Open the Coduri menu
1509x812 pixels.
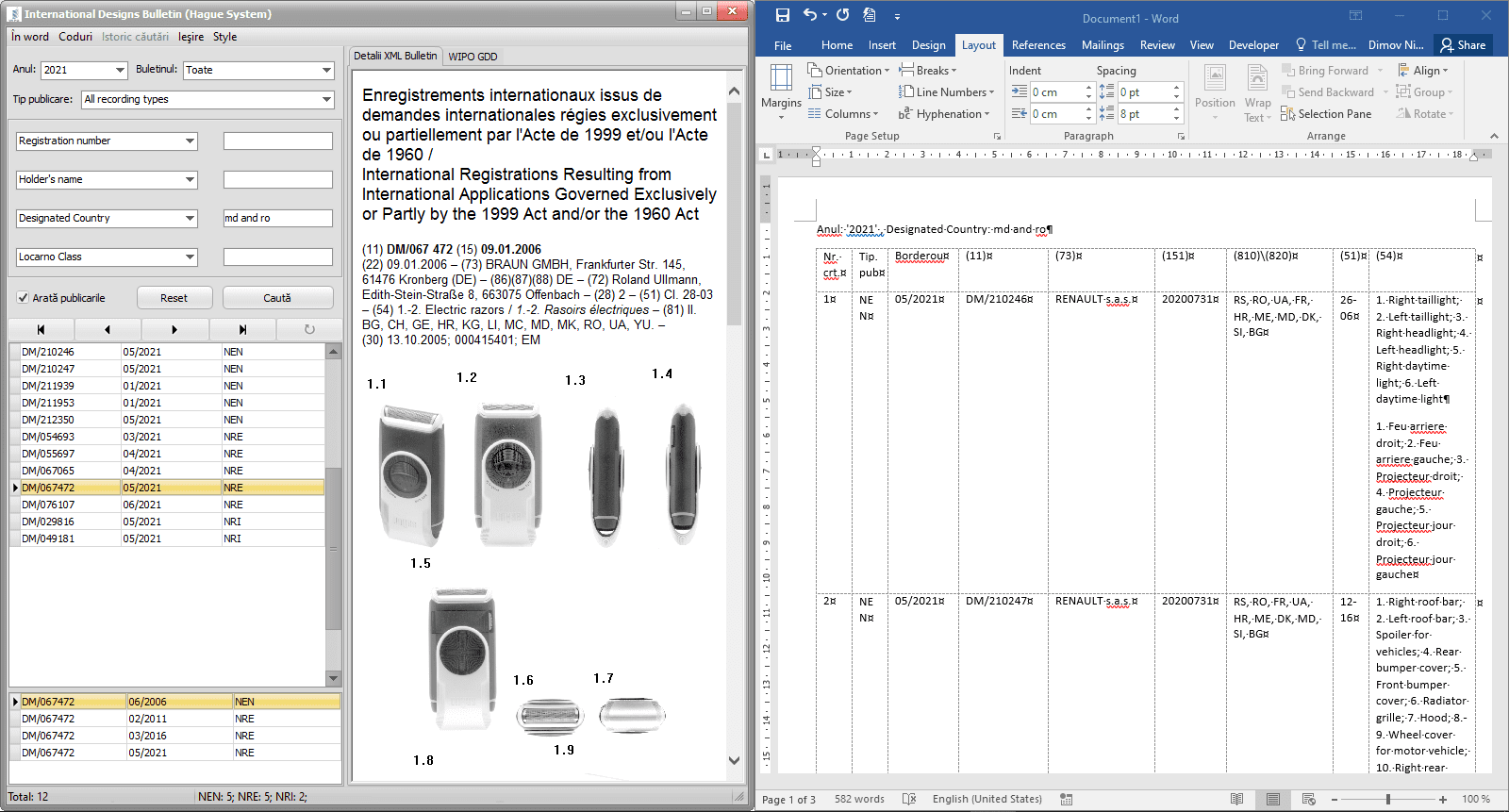point(75,37)
